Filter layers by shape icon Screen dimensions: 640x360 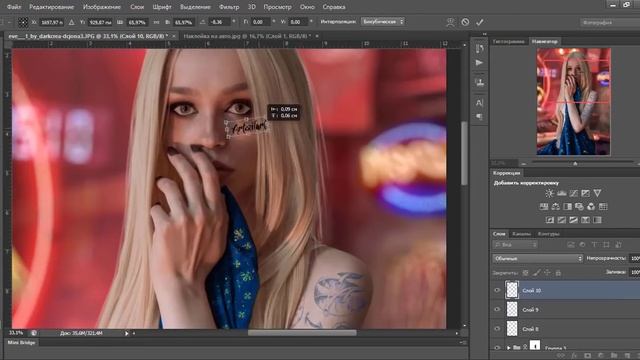(606, 245)
